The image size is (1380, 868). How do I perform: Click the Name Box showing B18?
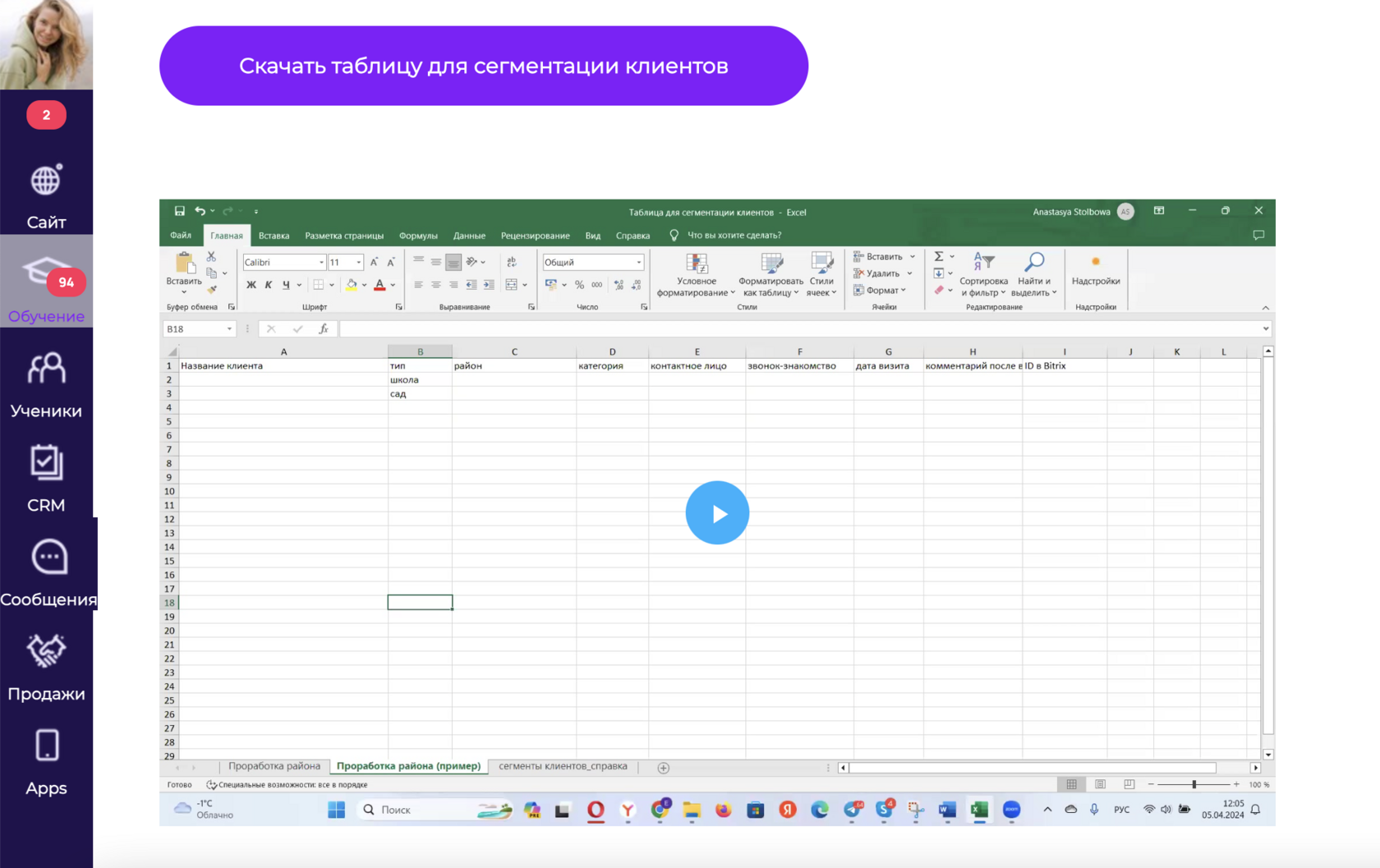(x=200, y=328)
